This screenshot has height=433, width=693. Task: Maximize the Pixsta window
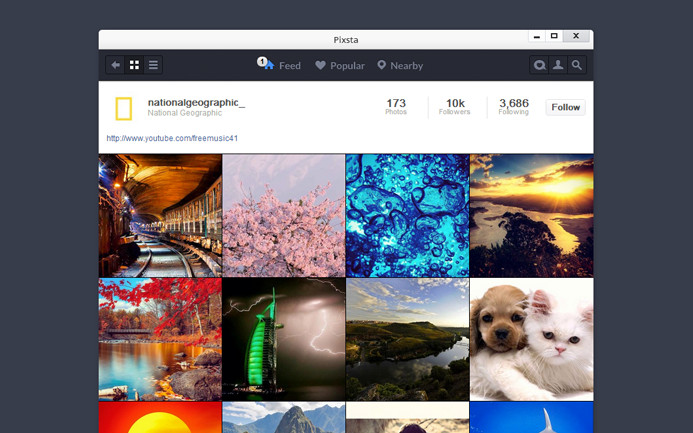[x=554, y=36]
